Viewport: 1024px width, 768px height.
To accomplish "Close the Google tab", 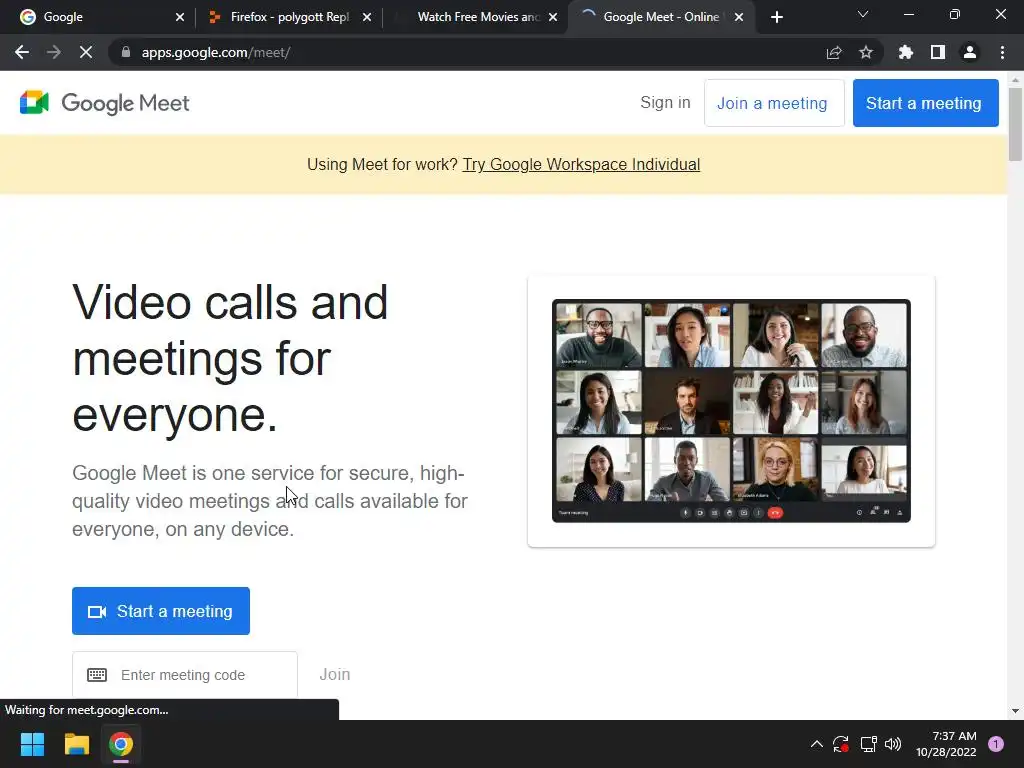I will [180, 17].
